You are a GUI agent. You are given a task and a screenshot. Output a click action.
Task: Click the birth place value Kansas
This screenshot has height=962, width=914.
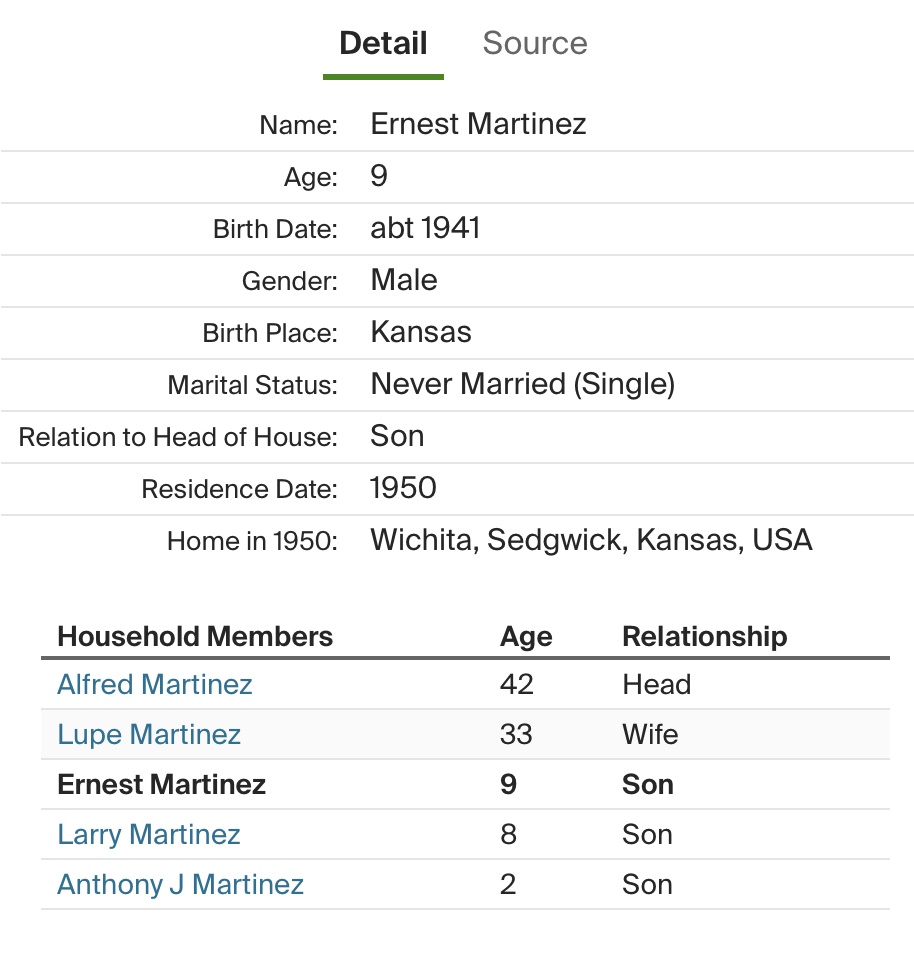pyautogui.click(x=421, y=332)
